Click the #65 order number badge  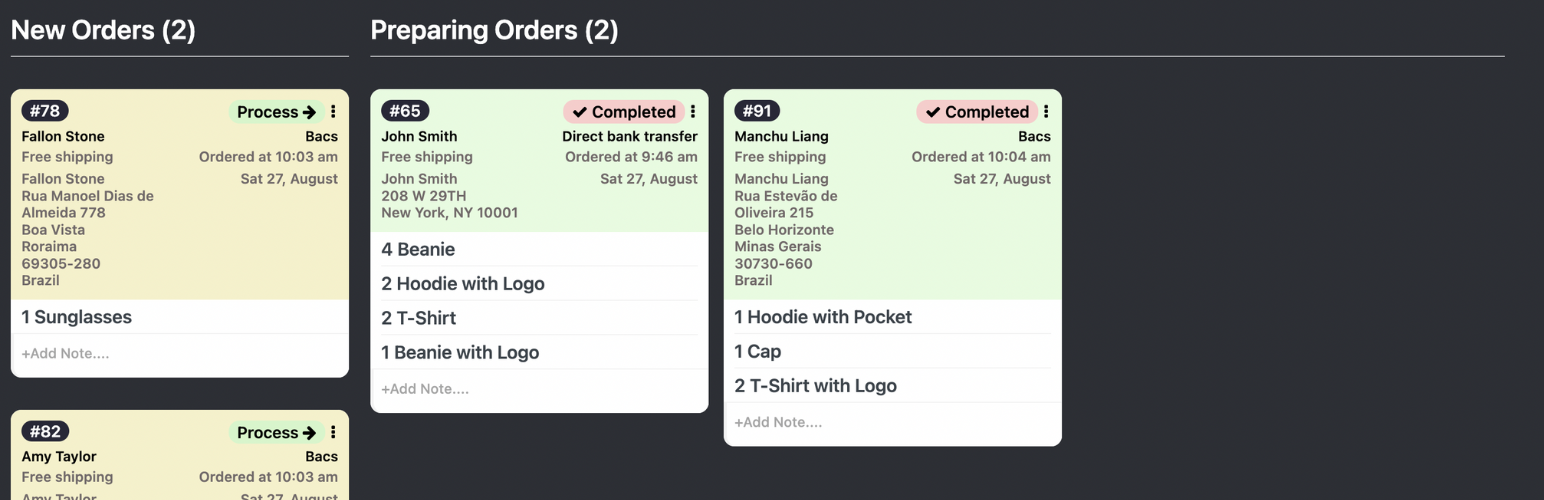405,111
